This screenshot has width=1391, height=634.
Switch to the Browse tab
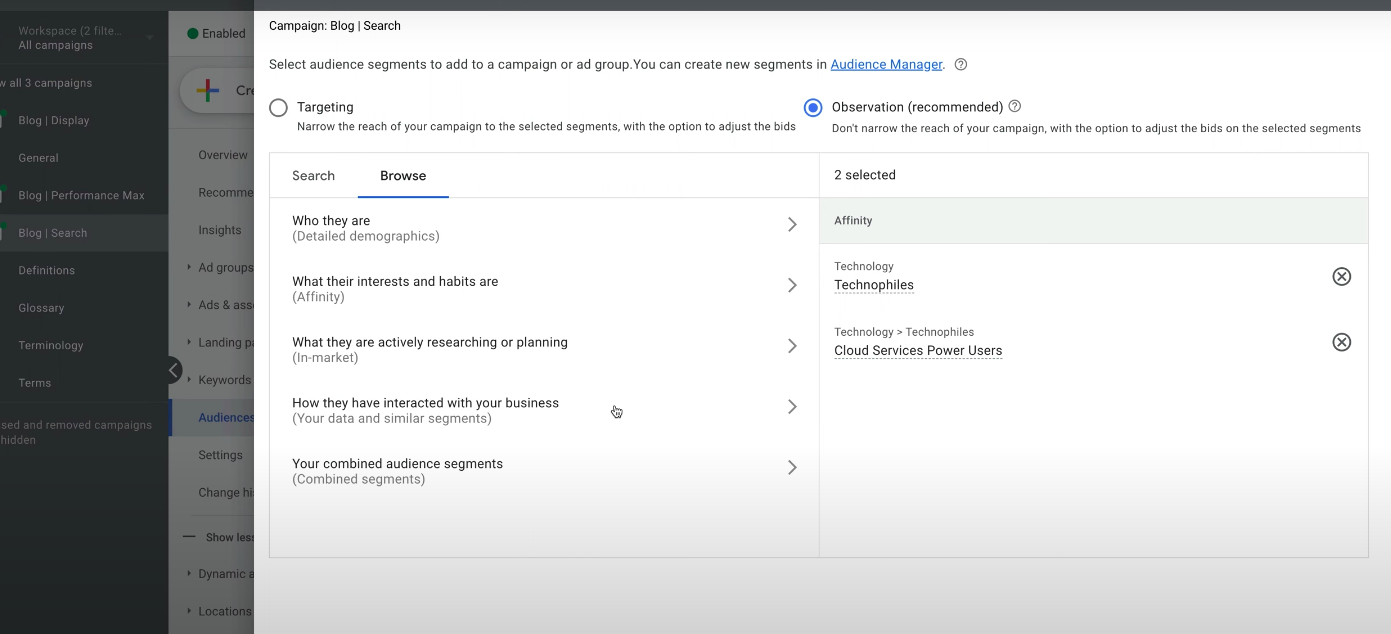point(402,175)
